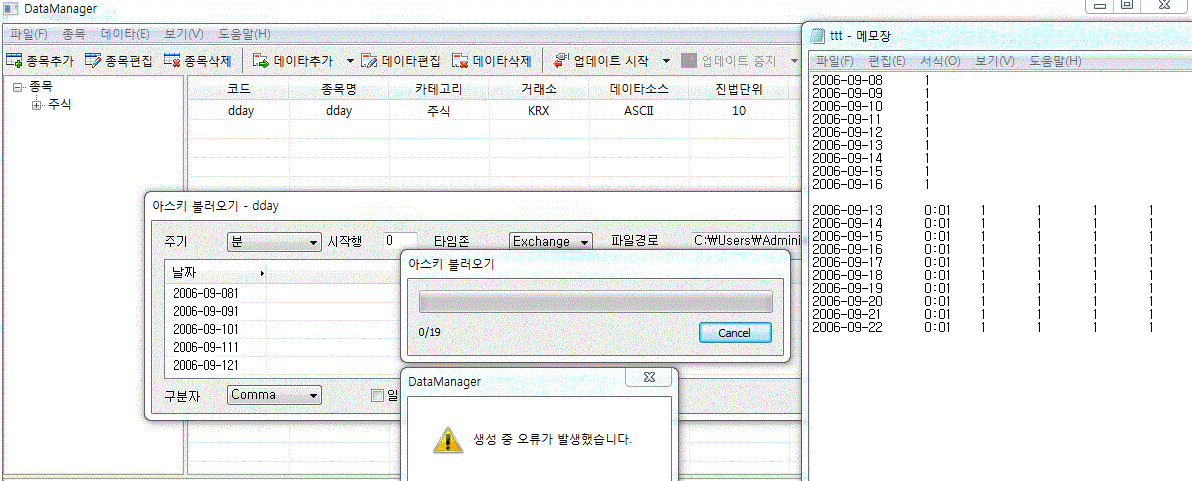Close the DataManager error message dialog

tap(648, 377)
